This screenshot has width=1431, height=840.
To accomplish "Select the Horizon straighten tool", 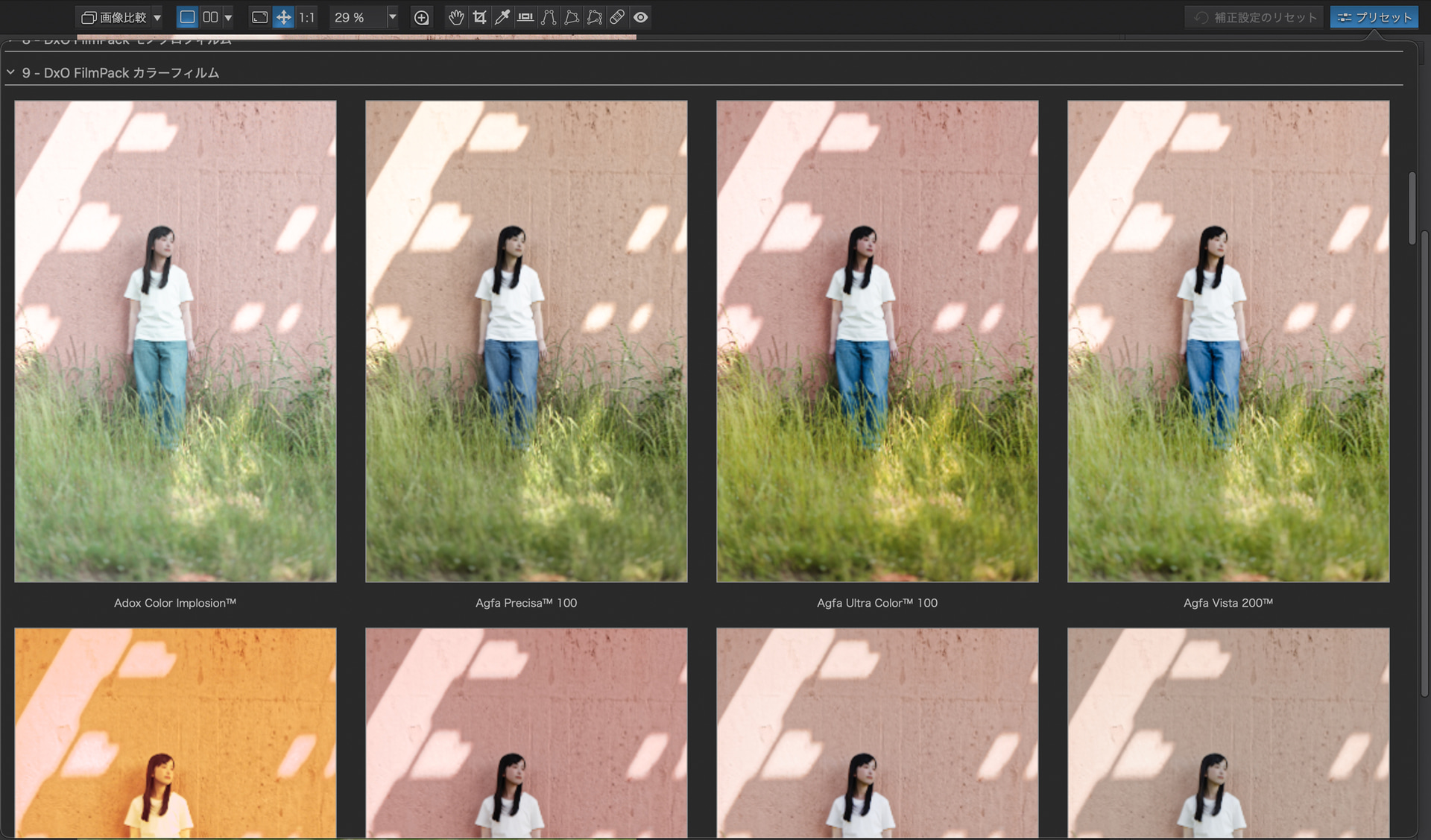I will [x=525, y=17].
